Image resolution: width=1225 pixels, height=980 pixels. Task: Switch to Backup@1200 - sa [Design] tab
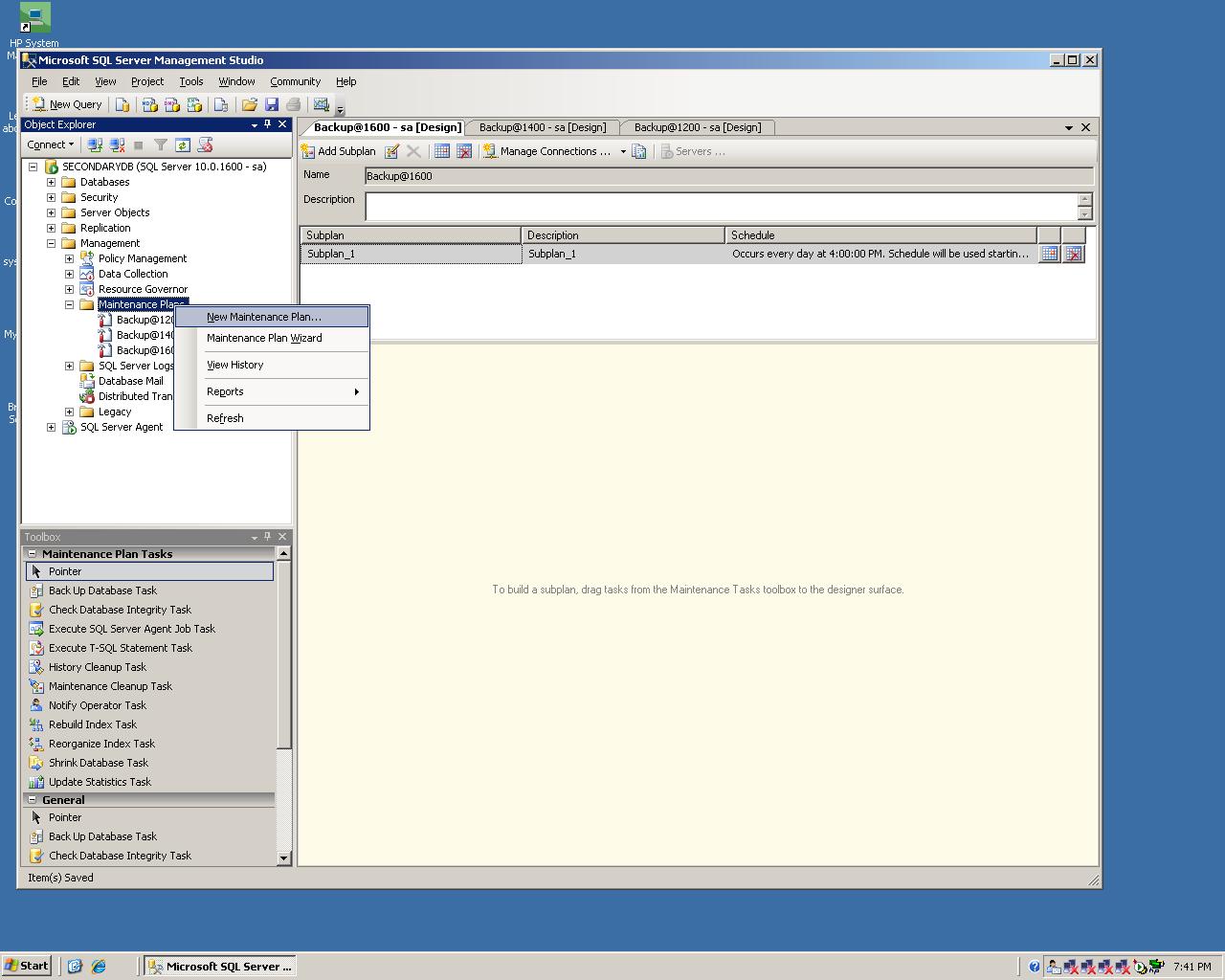click(x=698, y=127)
